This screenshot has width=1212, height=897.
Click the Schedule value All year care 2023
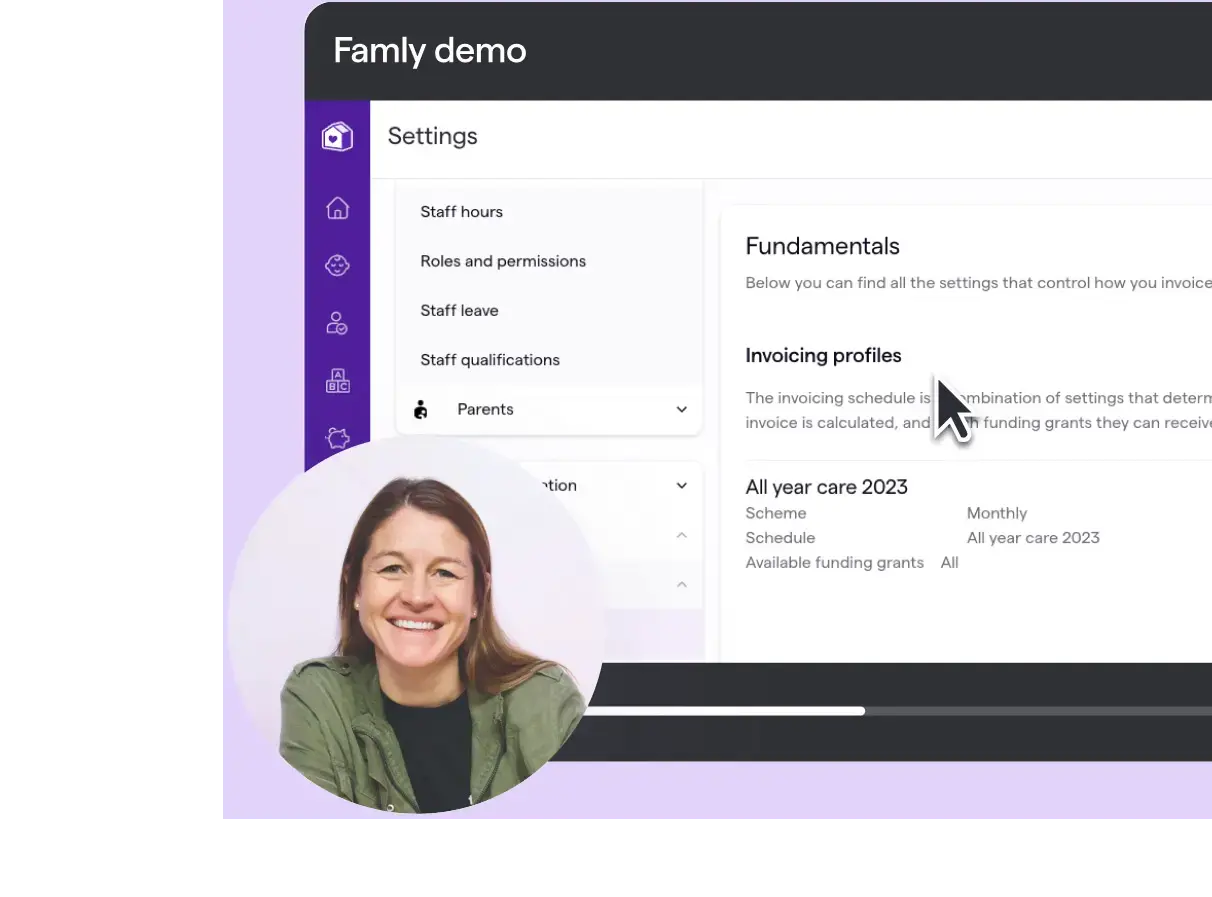[1033, 538]
